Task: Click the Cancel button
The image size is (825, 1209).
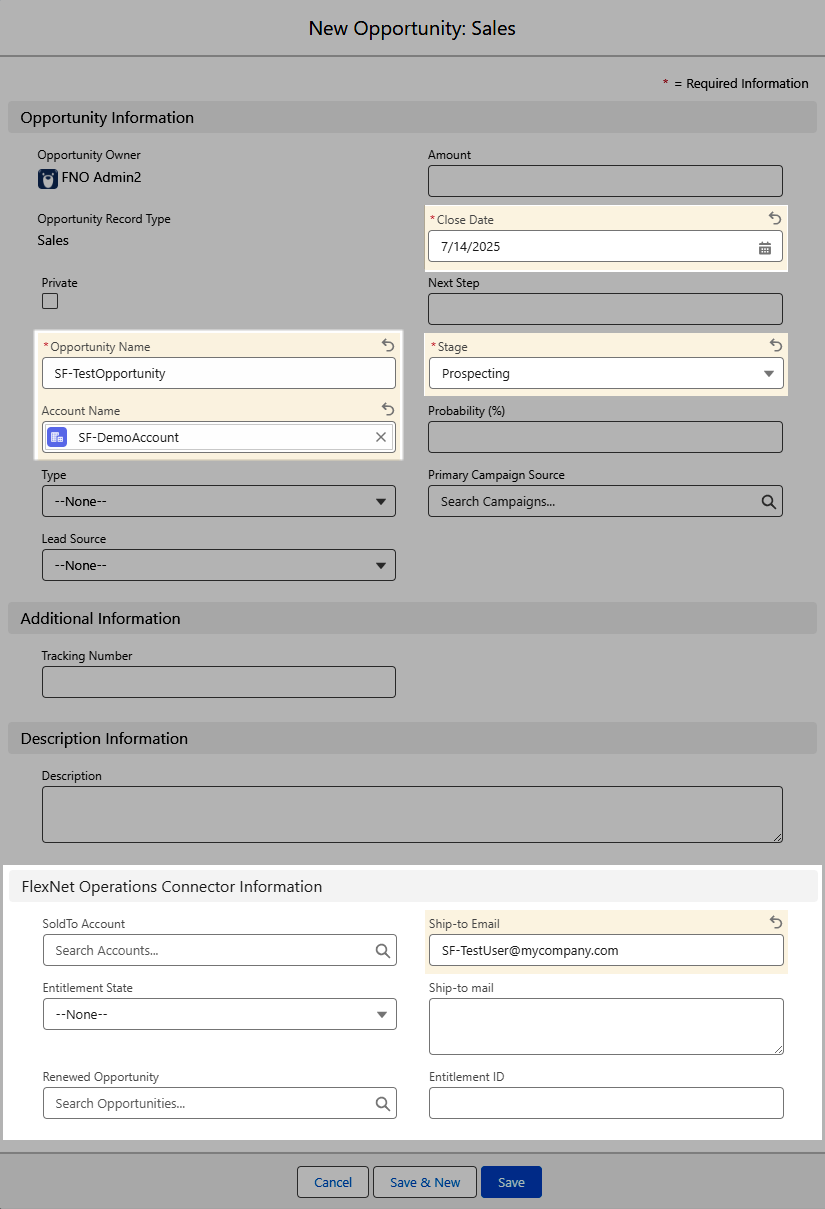Action: point(333,1182)
